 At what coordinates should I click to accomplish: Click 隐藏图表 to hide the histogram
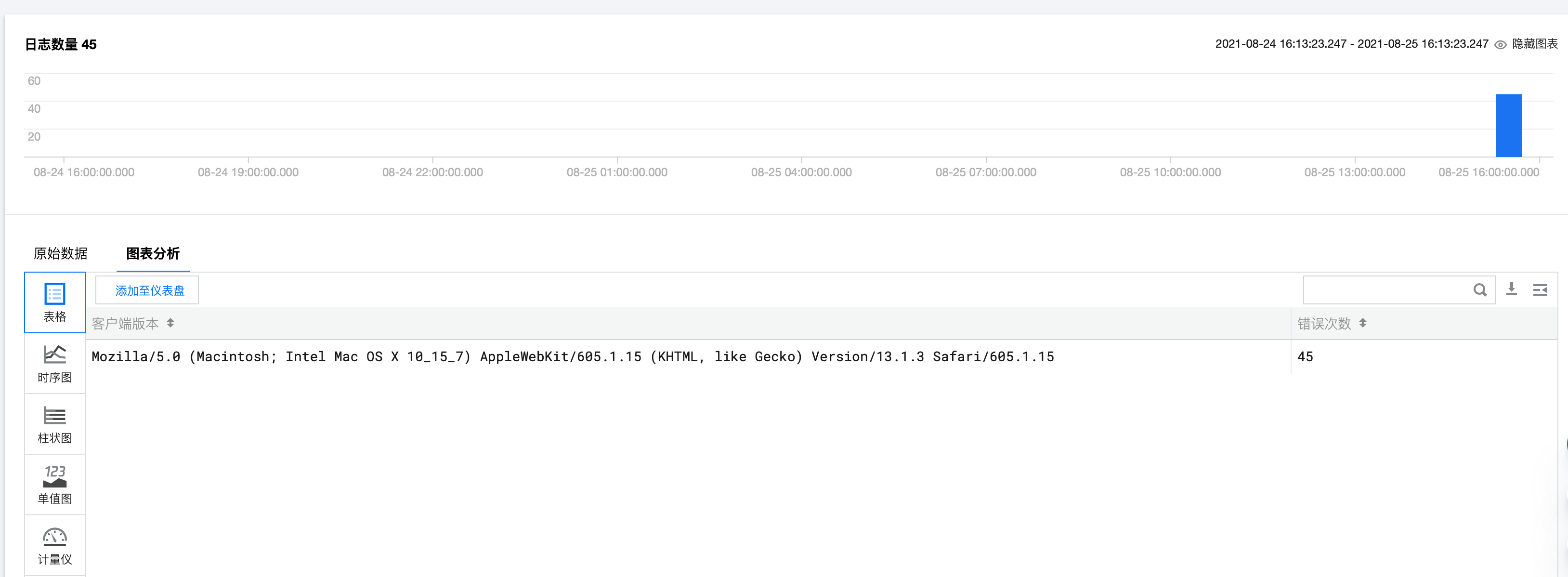tap(1534, 44)
